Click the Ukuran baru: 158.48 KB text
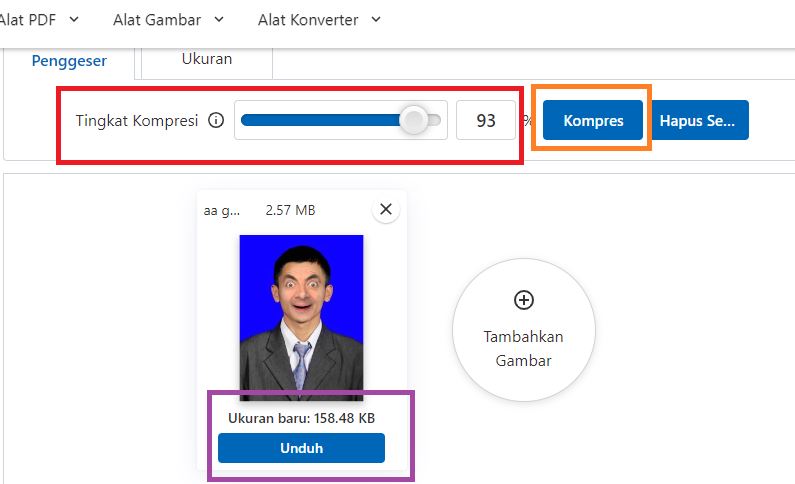795x484 pixels. point(301,418)
